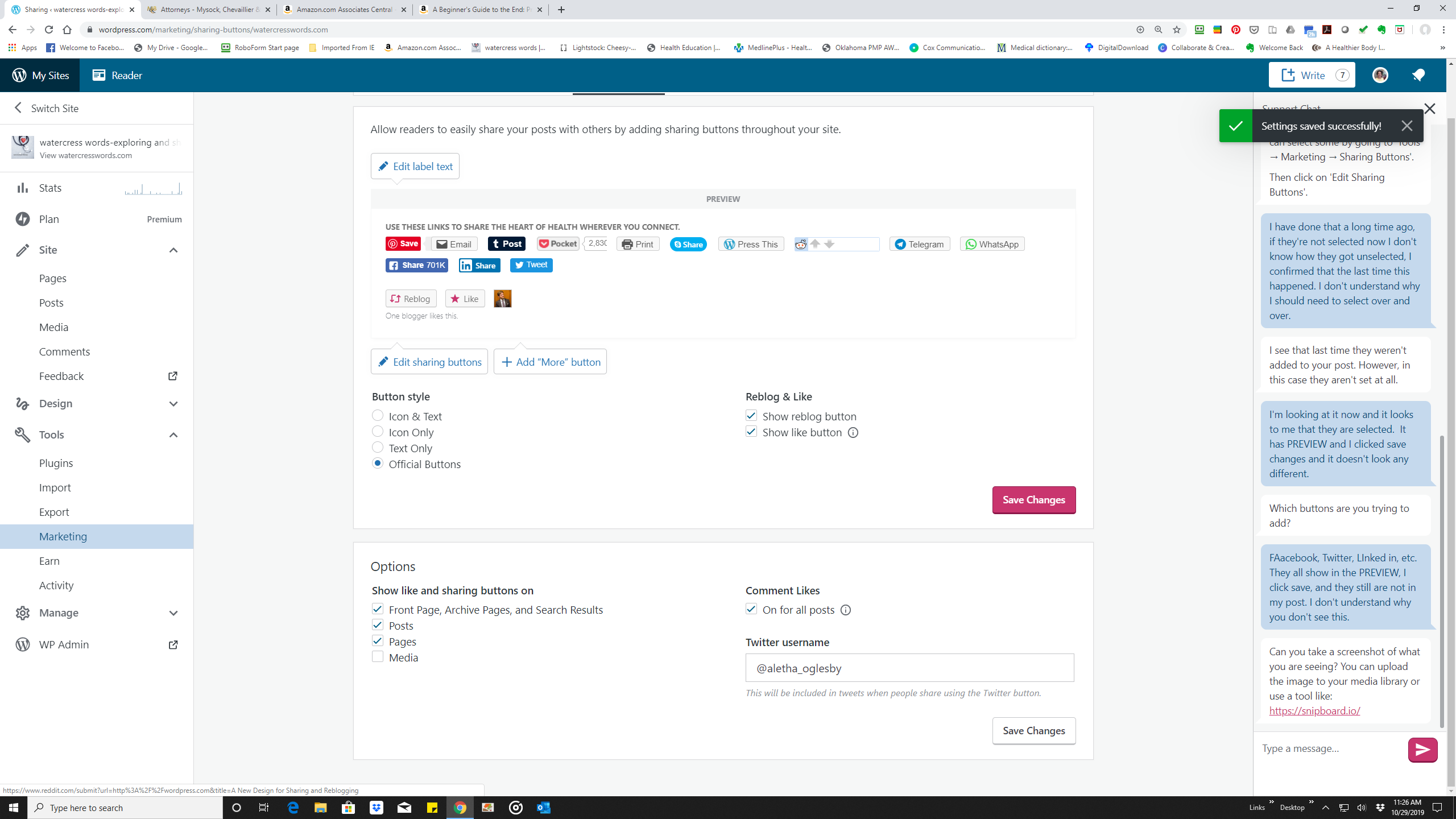The width and height of the screenshot is (1456, 819).
Task: Click the Twitter username input field
Action: [909, 668]
